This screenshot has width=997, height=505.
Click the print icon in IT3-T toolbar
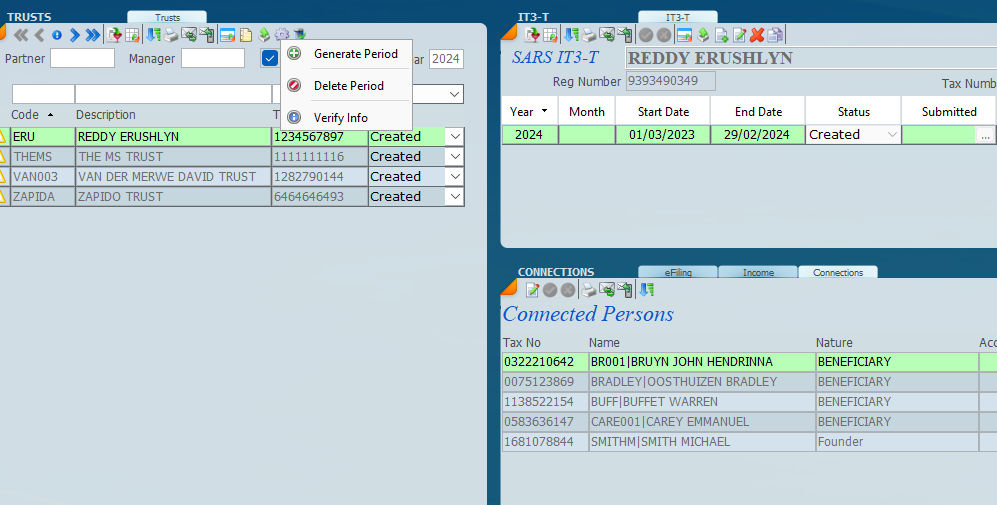588,35
